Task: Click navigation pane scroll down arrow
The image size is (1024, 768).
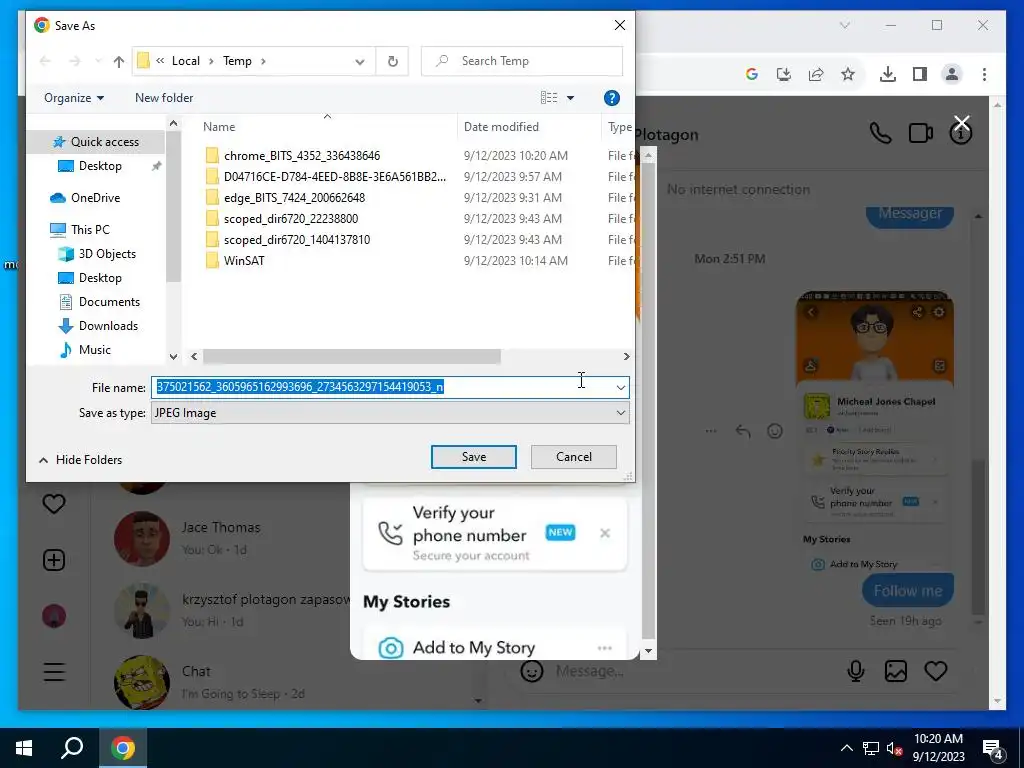Action: point(173,357)
